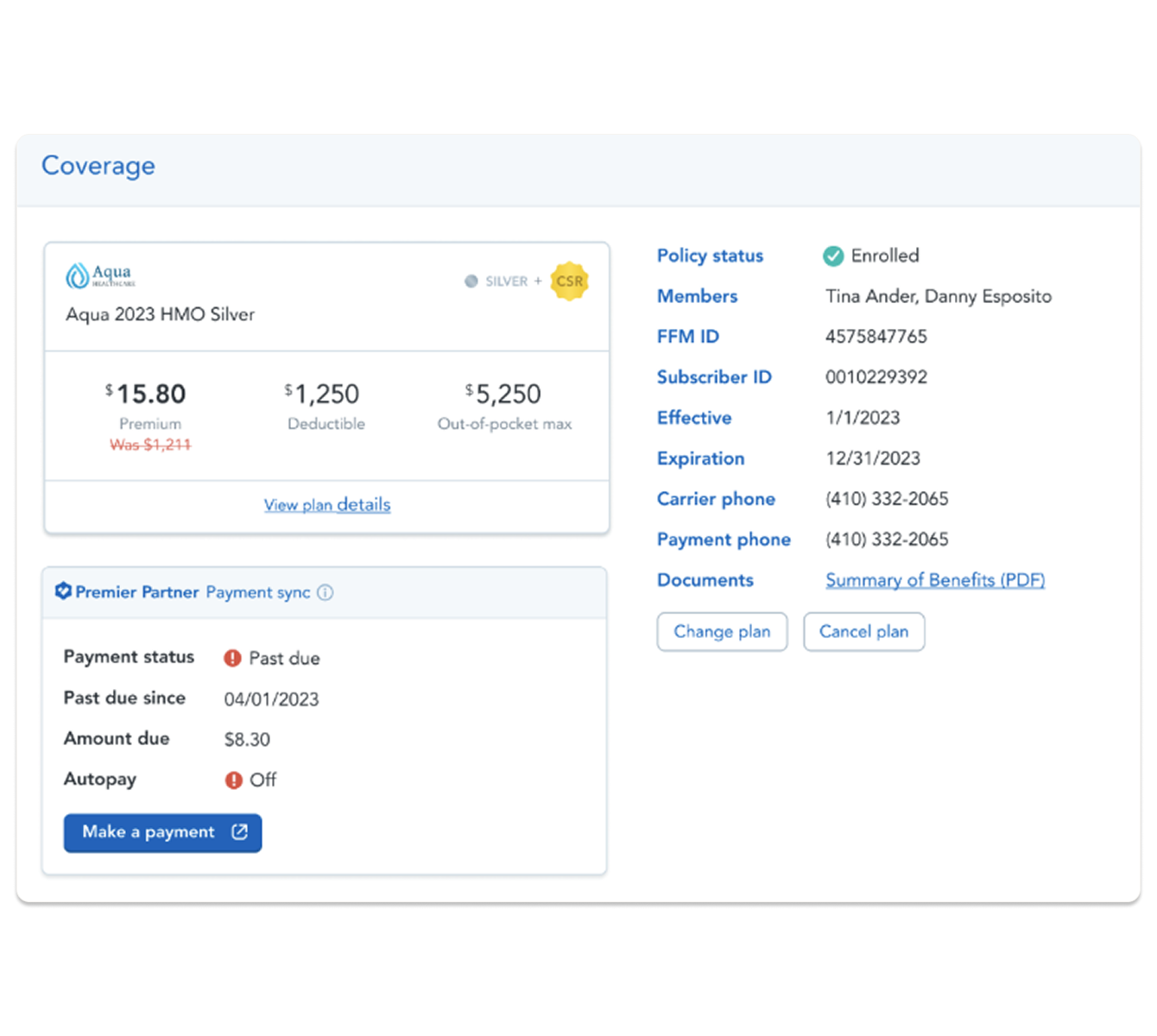The height and width of the screenshot is (1036, 1157).
Task: Click the Premier Partner shield icon
Action: (x=63, y=591)
